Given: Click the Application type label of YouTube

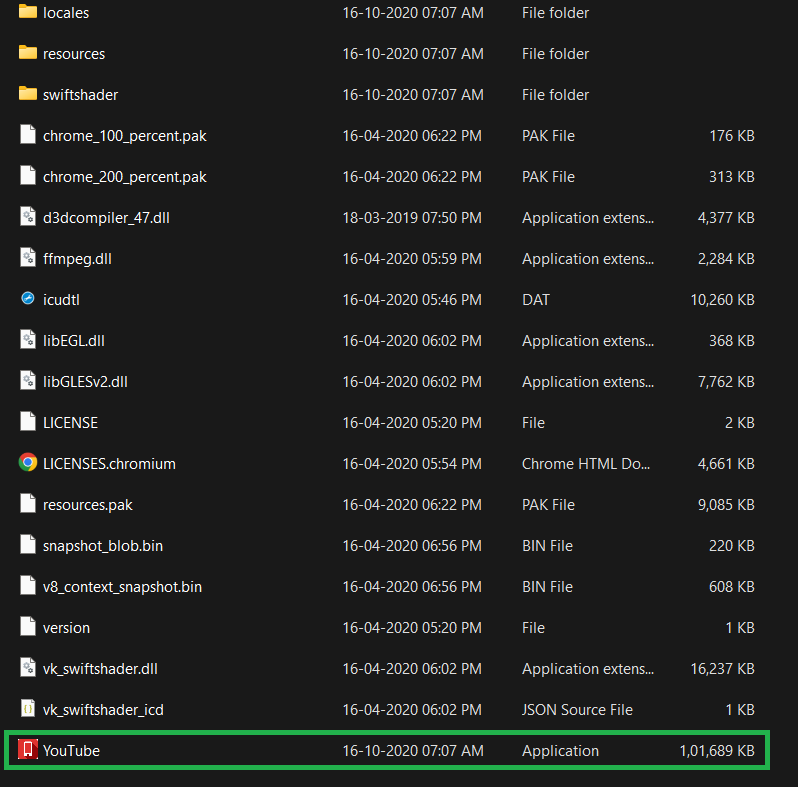Looking at the screenshot, I should coord(560,751).
